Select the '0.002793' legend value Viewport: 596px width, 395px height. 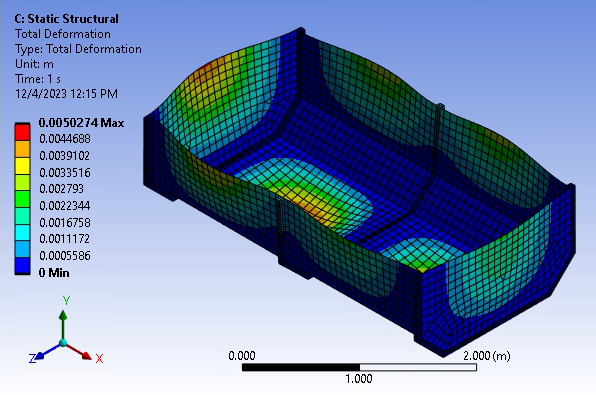pyautogui.click(x=62, y=189)
